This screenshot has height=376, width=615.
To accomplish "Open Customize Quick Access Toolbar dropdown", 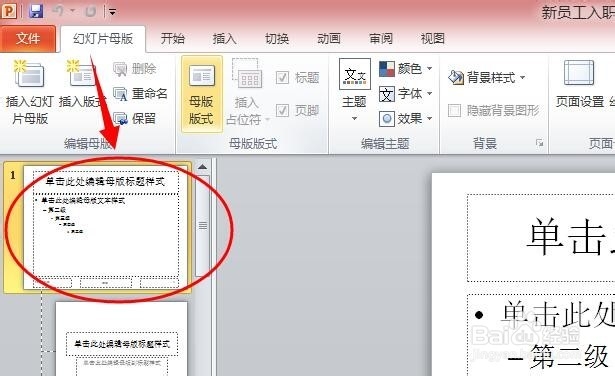I will tap(113, 12).
